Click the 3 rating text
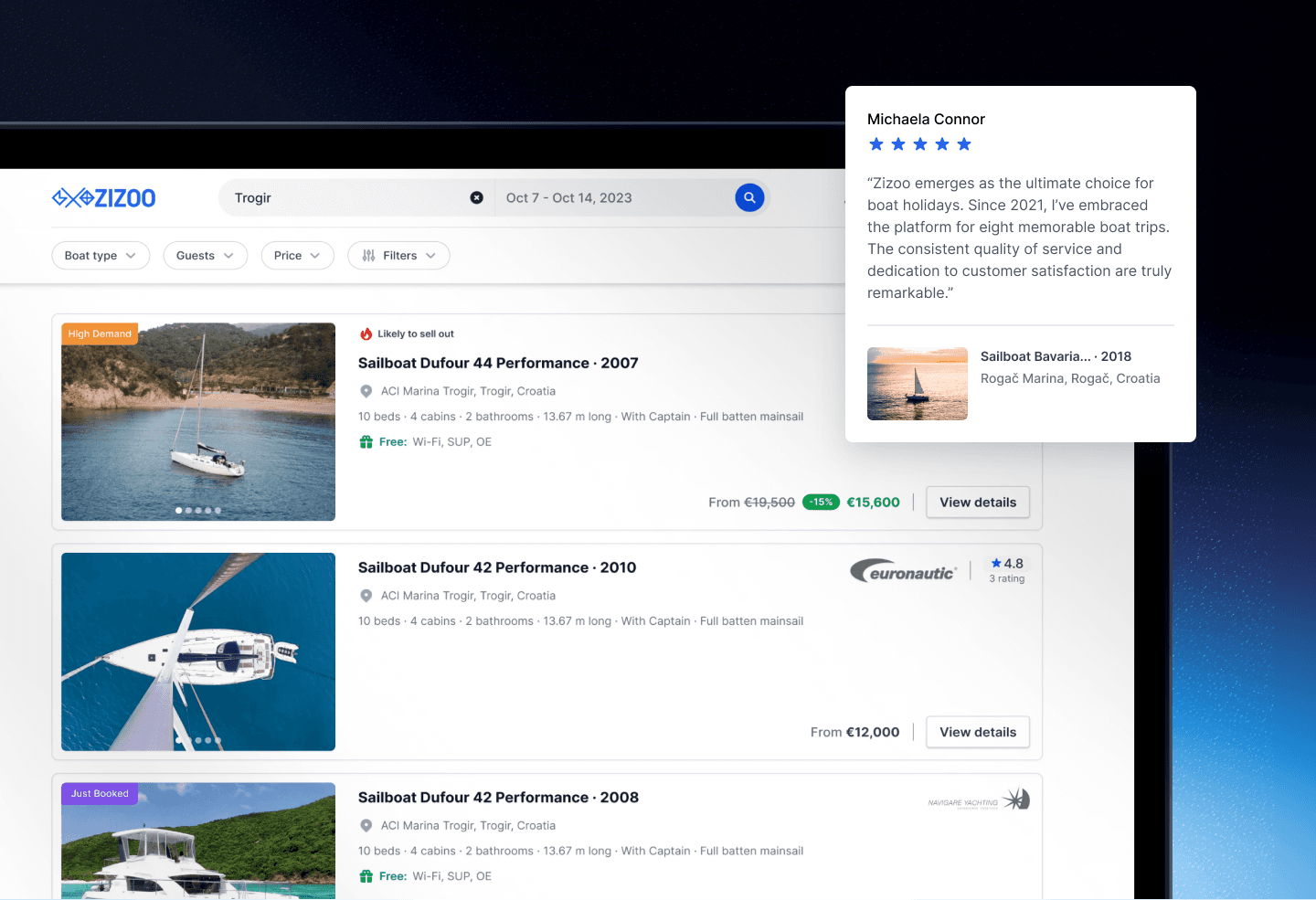 point(1007,578)
